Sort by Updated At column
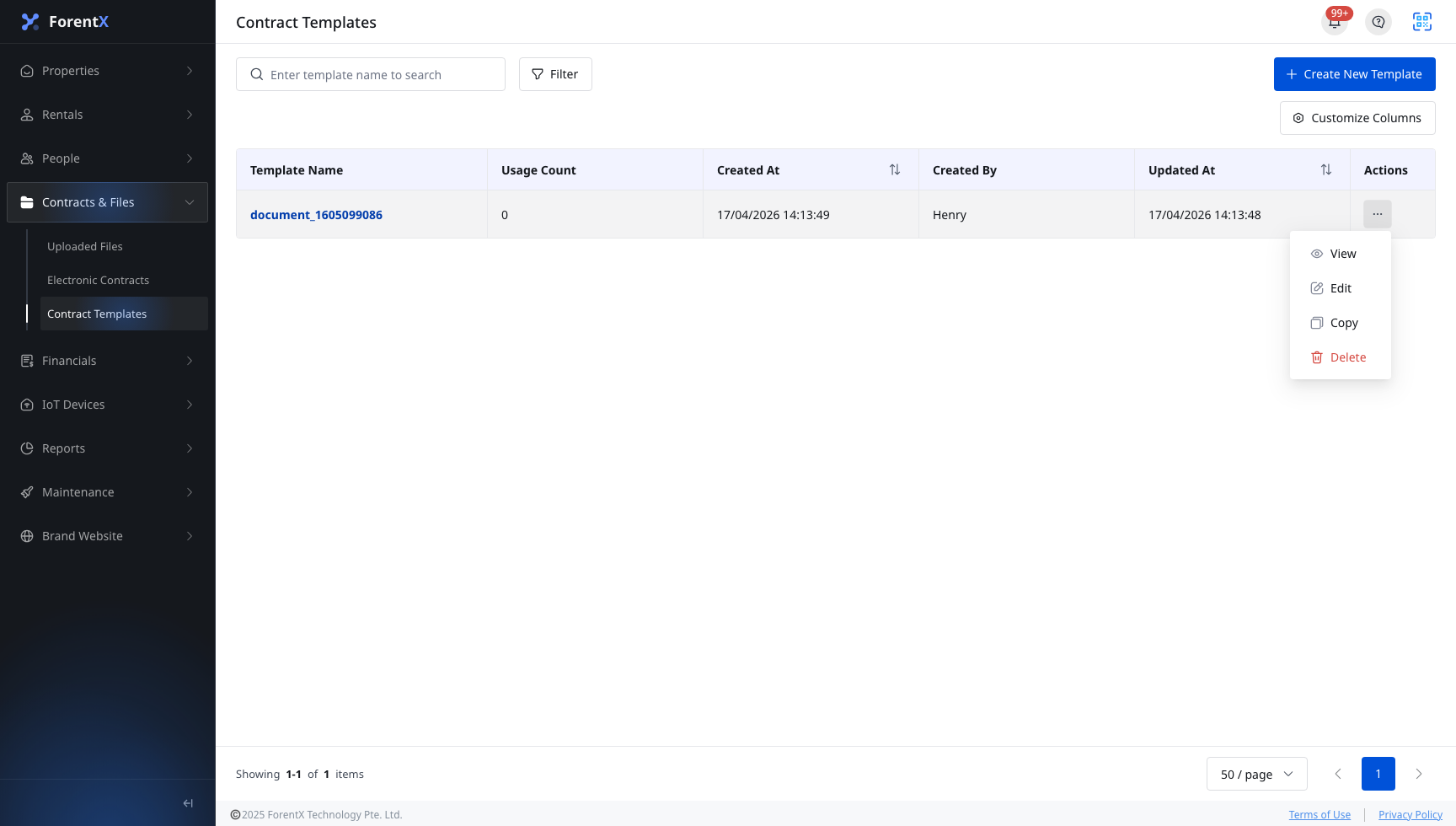 pyautogui.click(x=1326, y=169)
